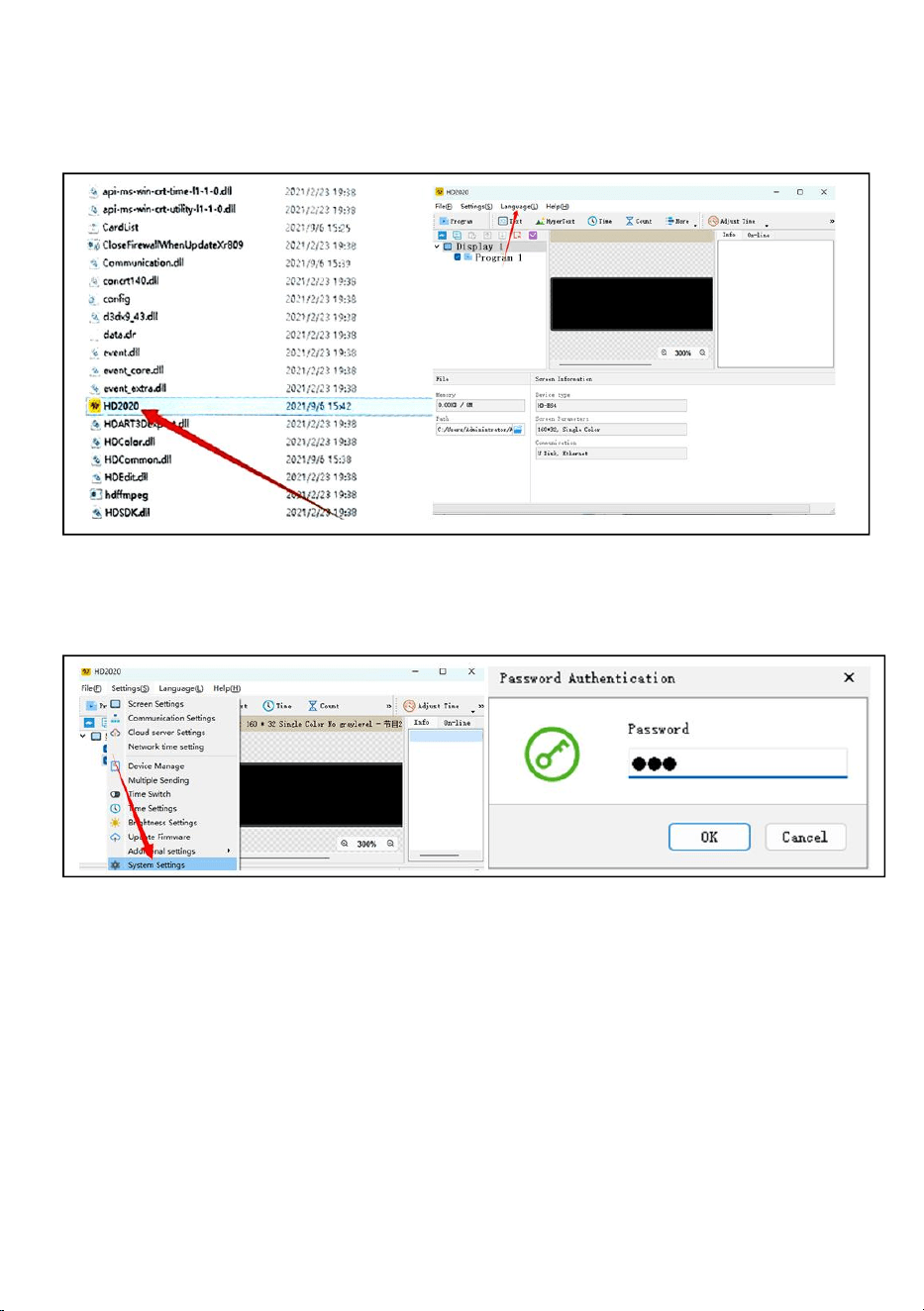Click the Count hourglass icon in upper toolbar

(x=630, y=221)
